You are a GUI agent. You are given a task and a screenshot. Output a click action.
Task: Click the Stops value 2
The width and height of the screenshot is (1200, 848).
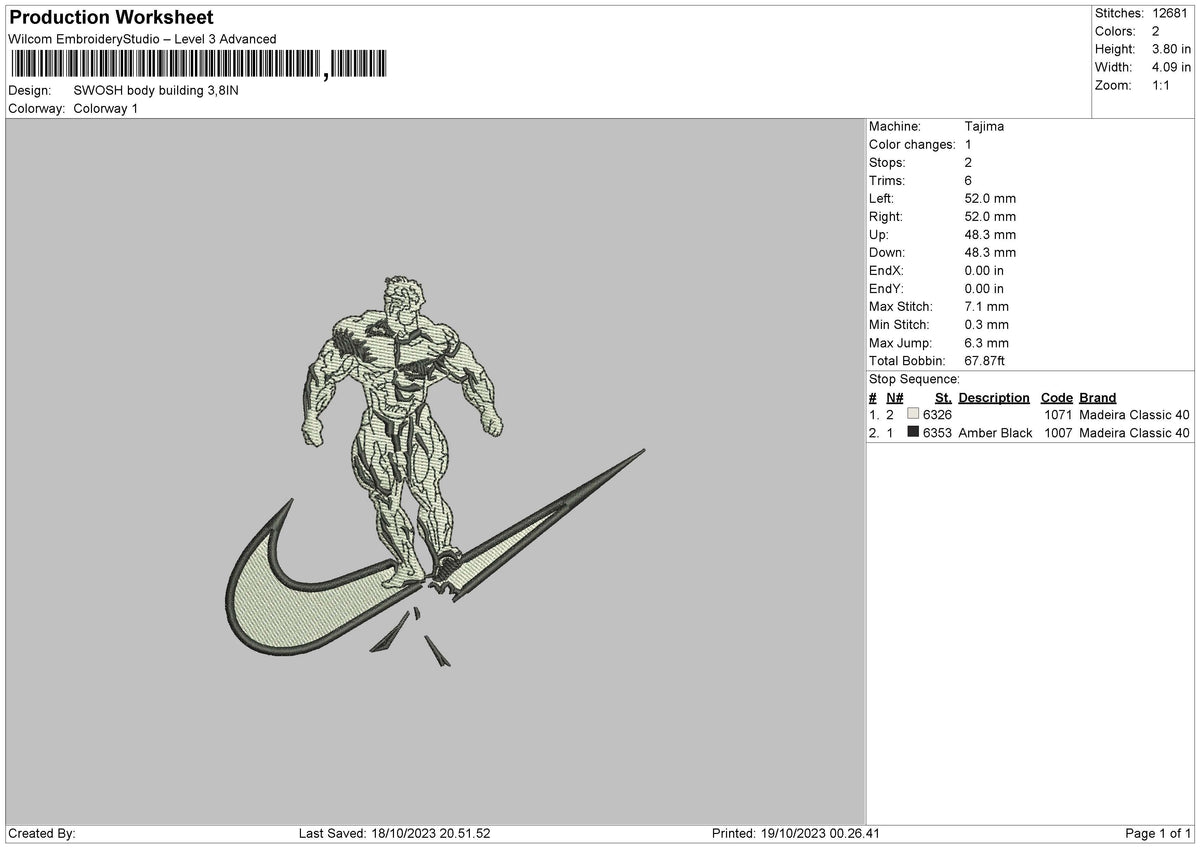(x=968, y=163)
